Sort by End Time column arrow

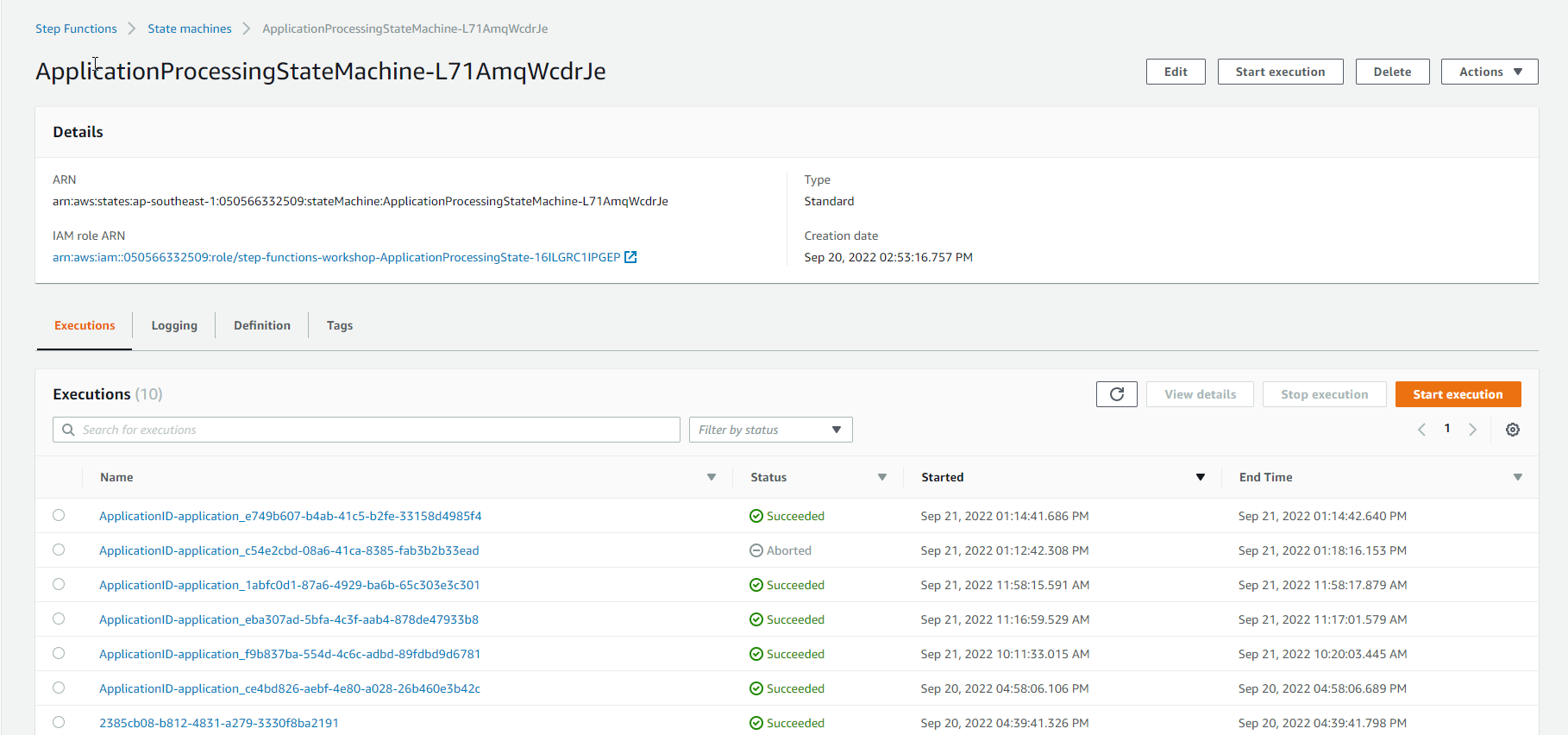click(1518, 477)
